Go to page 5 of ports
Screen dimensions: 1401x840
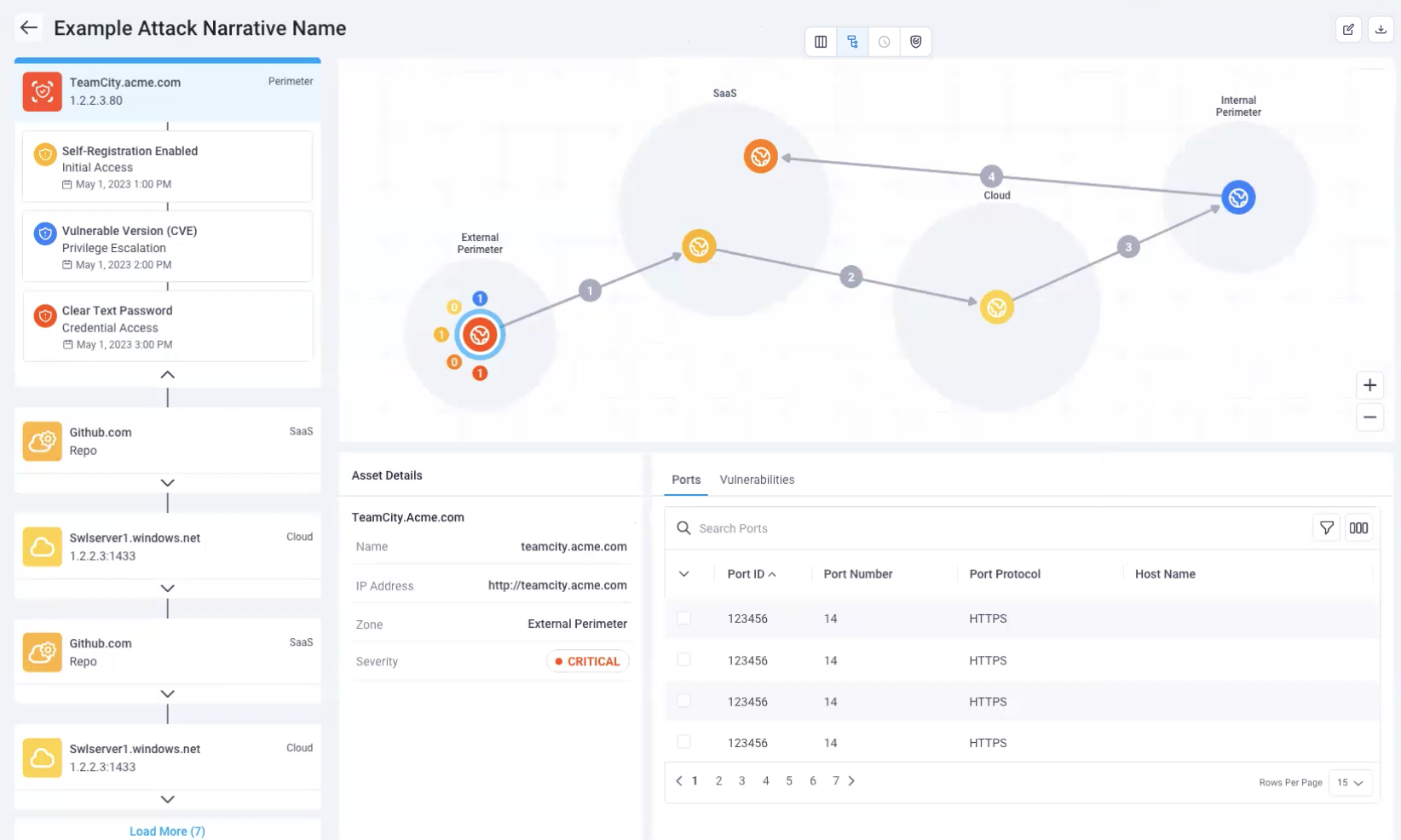[x=789, y=780]
